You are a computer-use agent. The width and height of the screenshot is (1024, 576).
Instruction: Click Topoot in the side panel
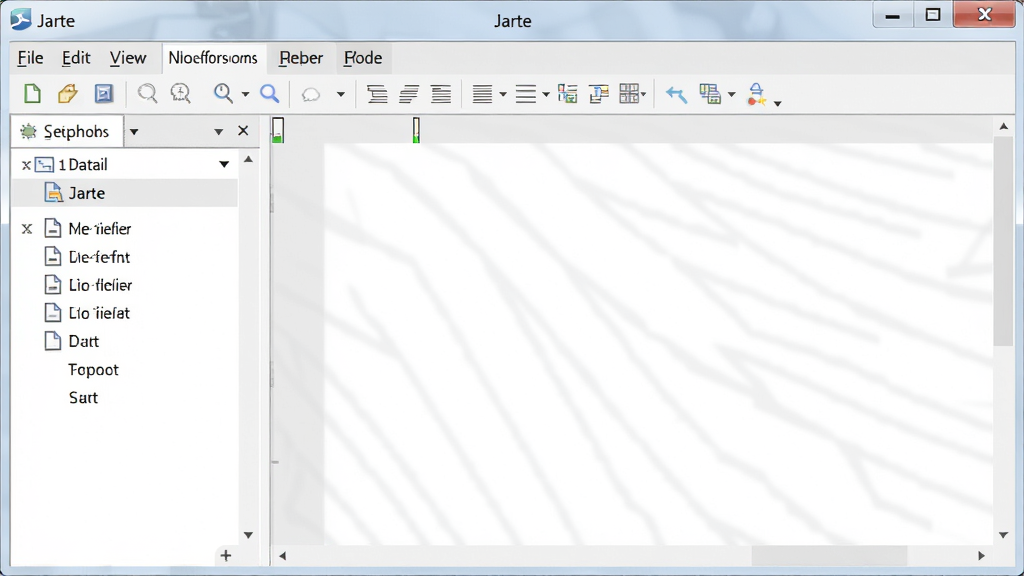click(93, 370)
